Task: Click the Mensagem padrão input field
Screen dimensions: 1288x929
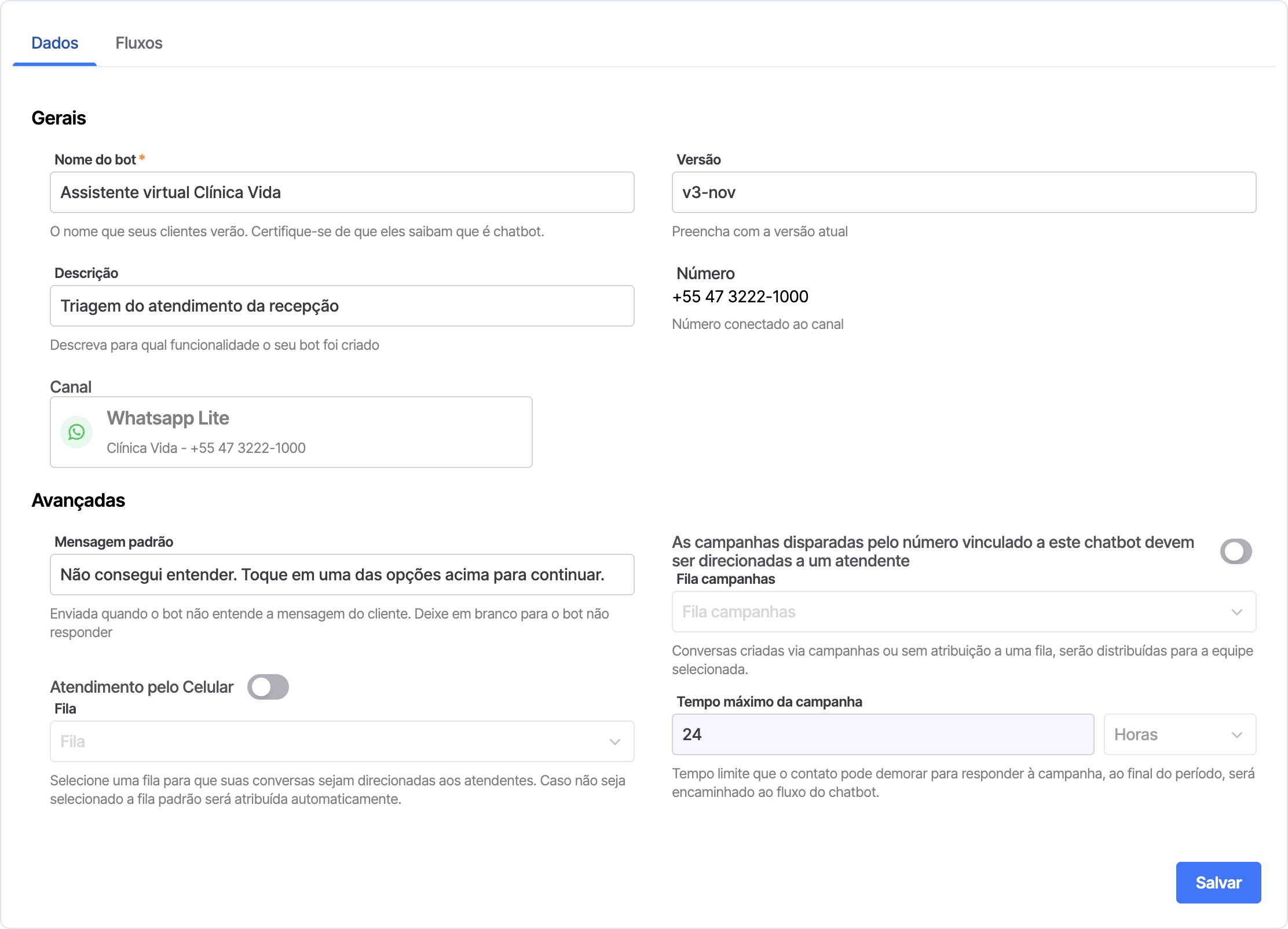Action: [342, 575]
